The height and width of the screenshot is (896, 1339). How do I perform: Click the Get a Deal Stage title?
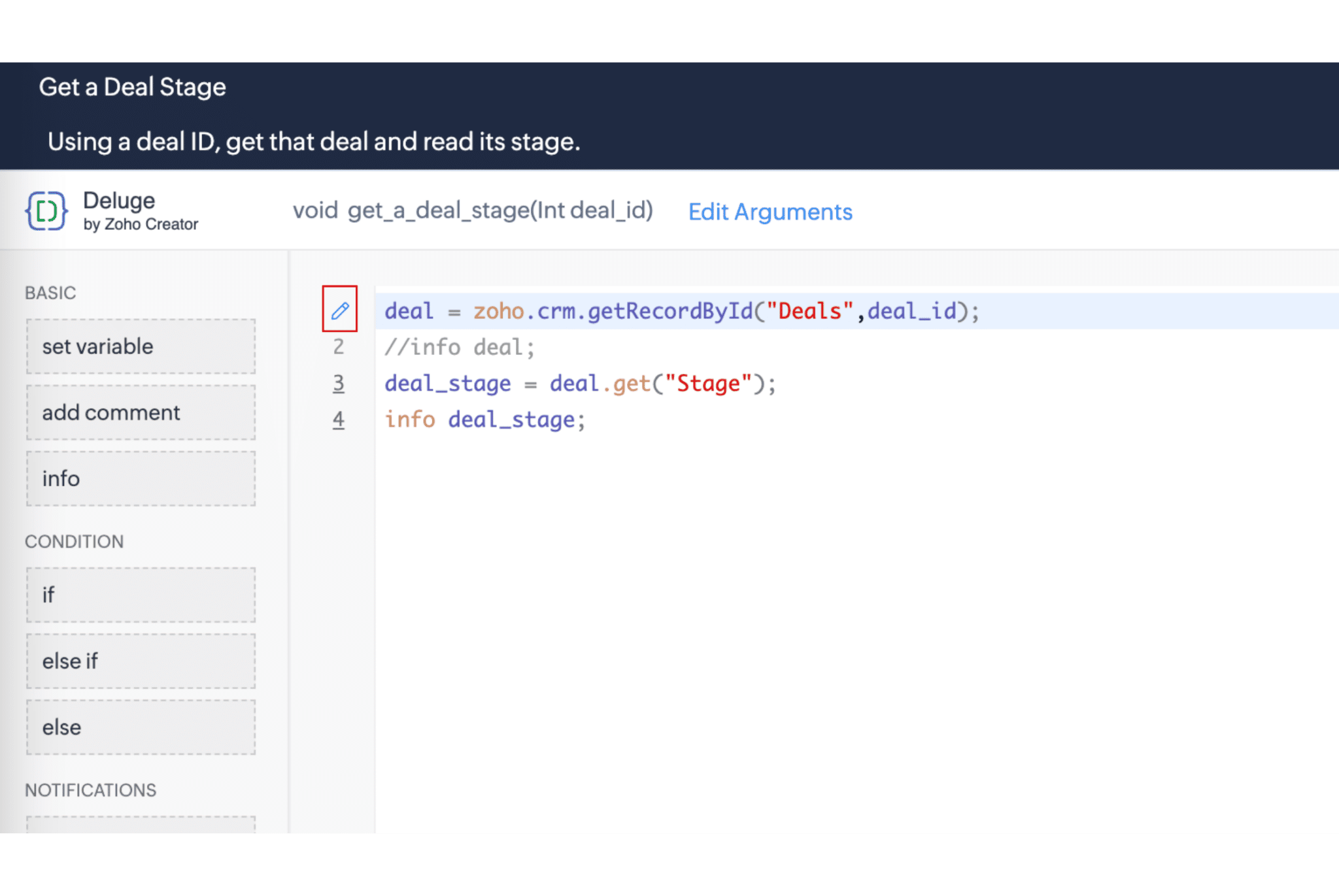pos(132,86)
